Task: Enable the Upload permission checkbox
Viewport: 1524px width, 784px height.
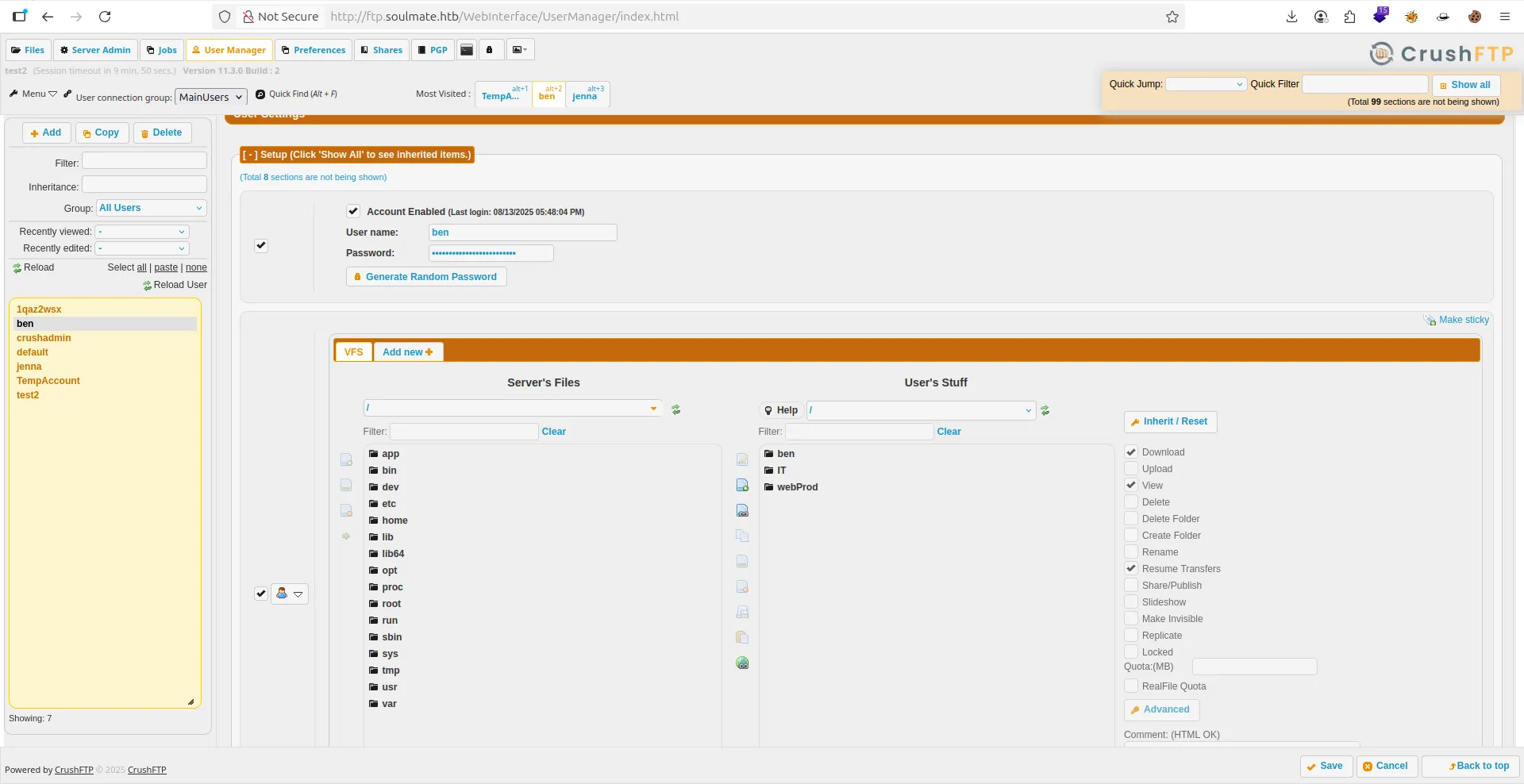Action: coord(1131,469)
